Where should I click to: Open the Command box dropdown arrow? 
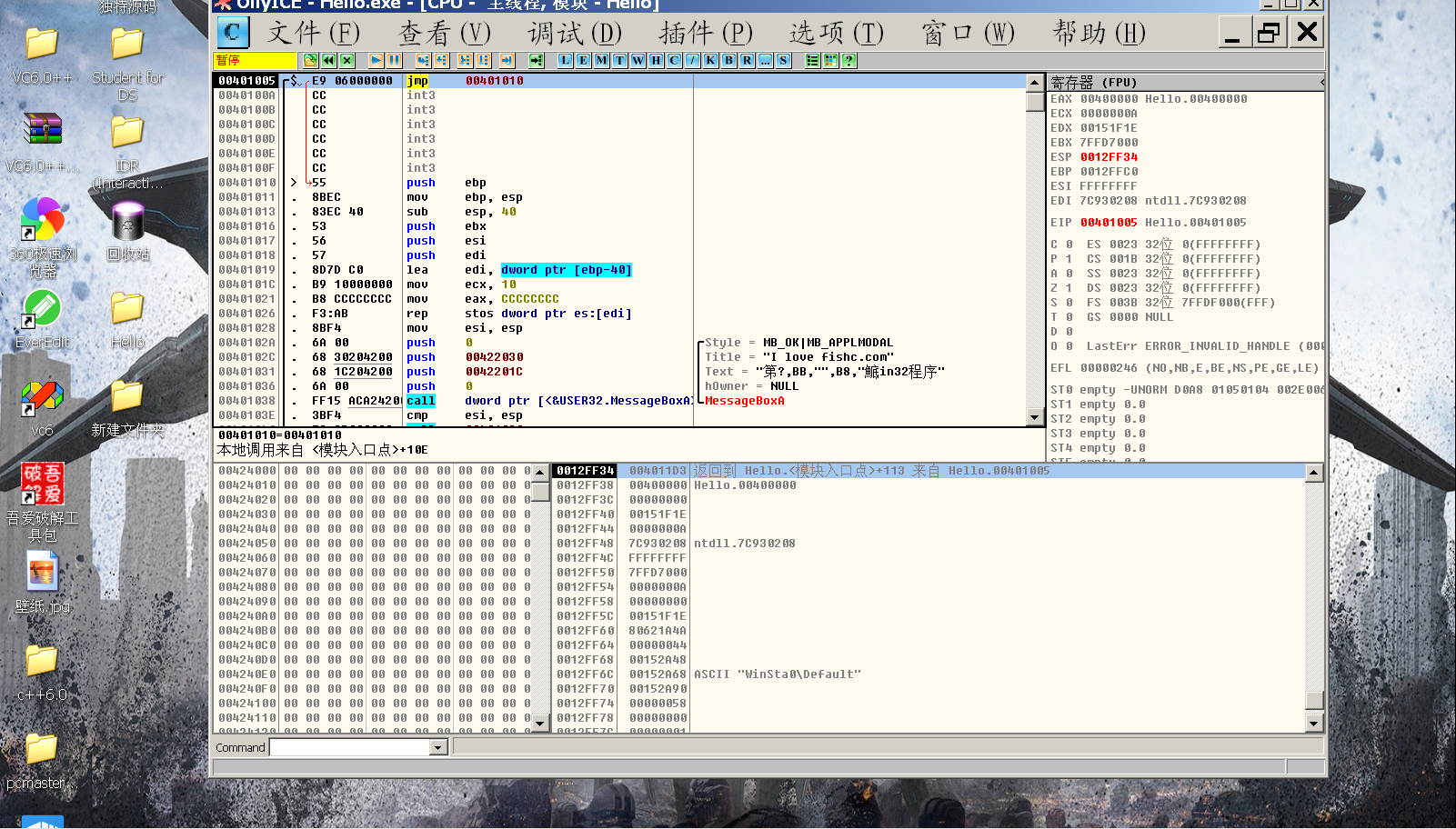(438, 747)
